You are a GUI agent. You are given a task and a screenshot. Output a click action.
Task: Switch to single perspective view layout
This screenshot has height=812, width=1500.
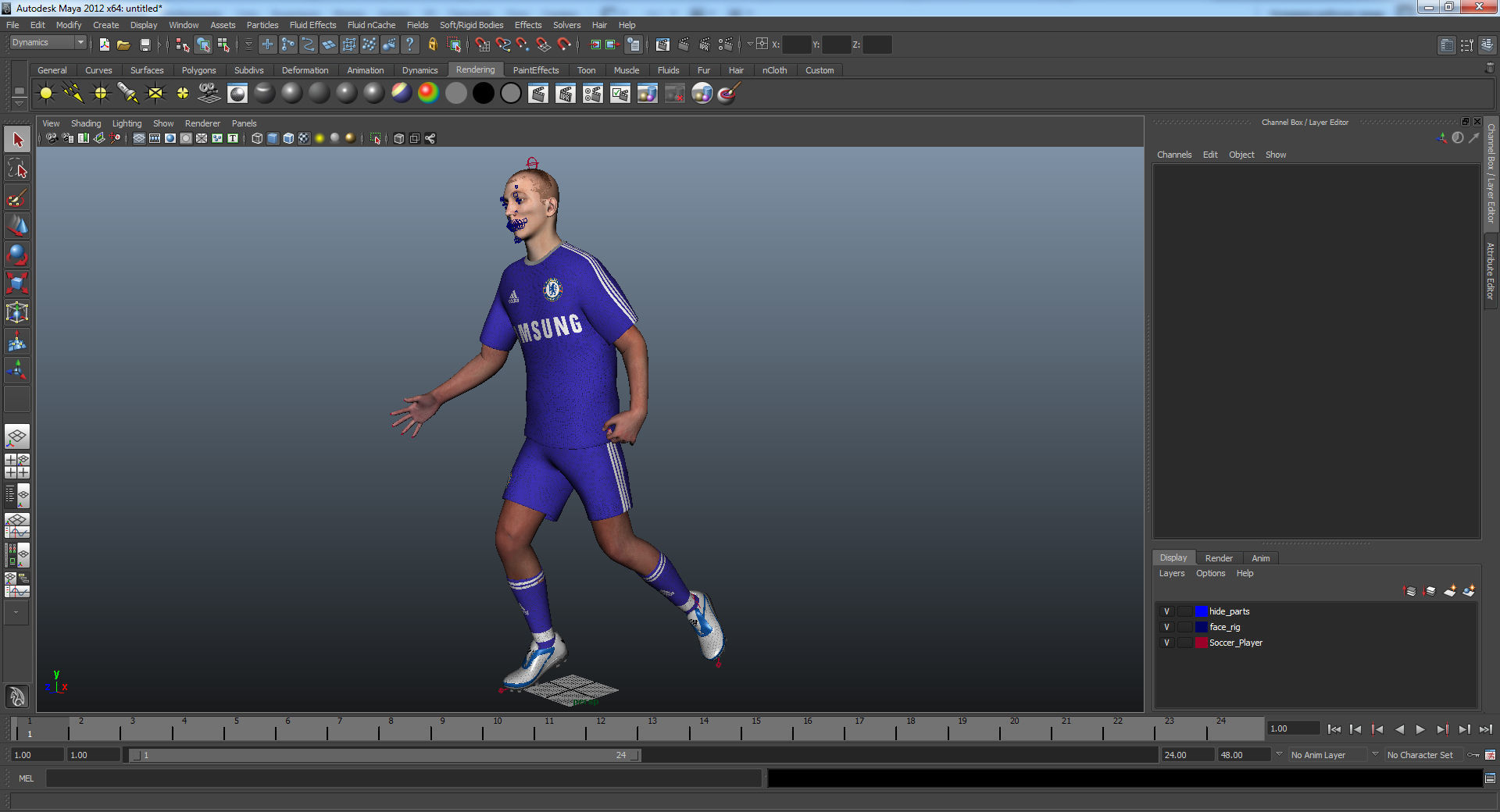pos(17,436)
